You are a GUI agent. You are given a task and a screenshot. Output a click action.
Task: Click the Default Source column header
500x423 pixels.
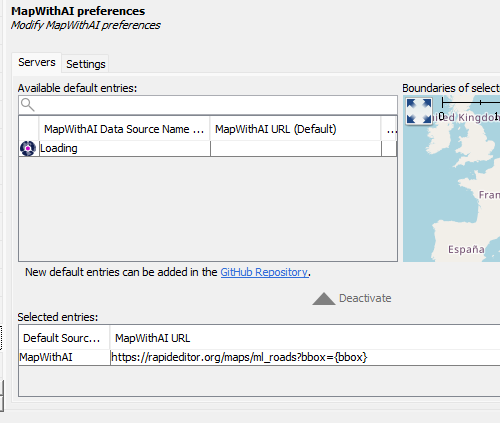pyautogui.click(x=64, y=338)
